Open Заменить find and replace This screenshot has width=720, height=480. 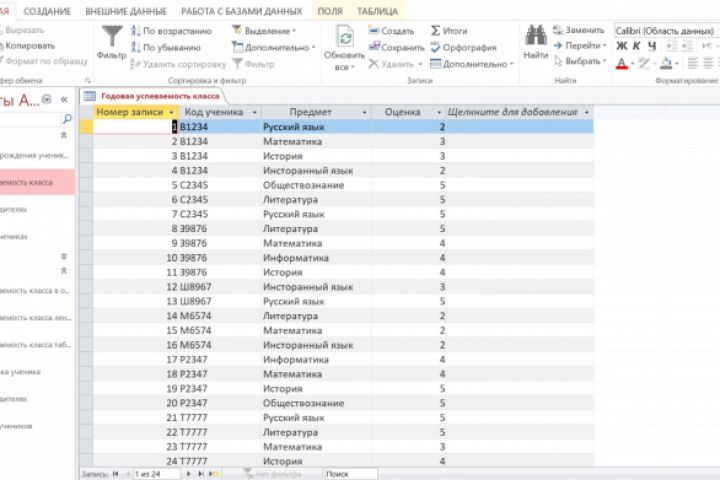[579, 30]
